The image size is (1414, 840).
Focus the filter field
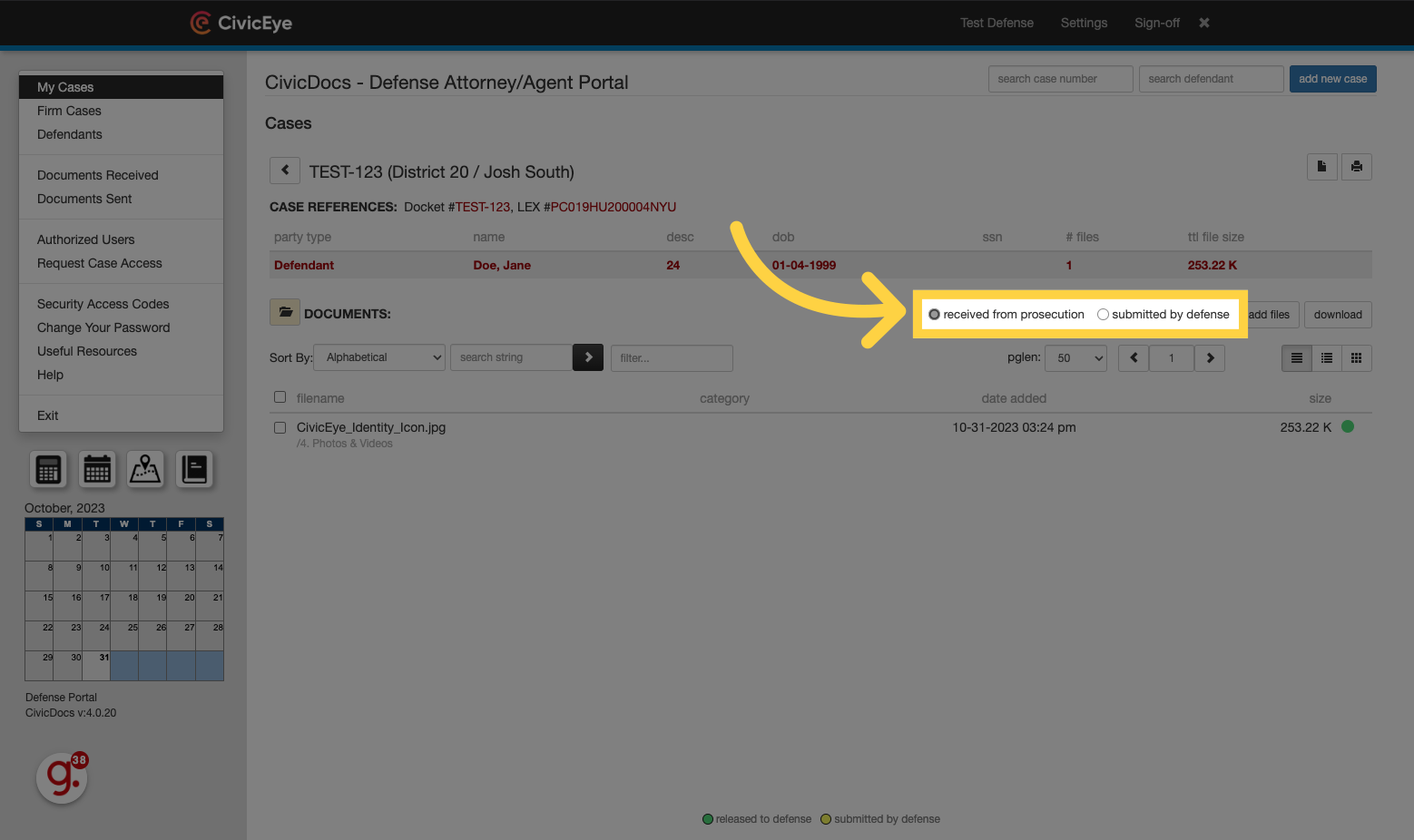pyautogui.click(x=672, y=358)
